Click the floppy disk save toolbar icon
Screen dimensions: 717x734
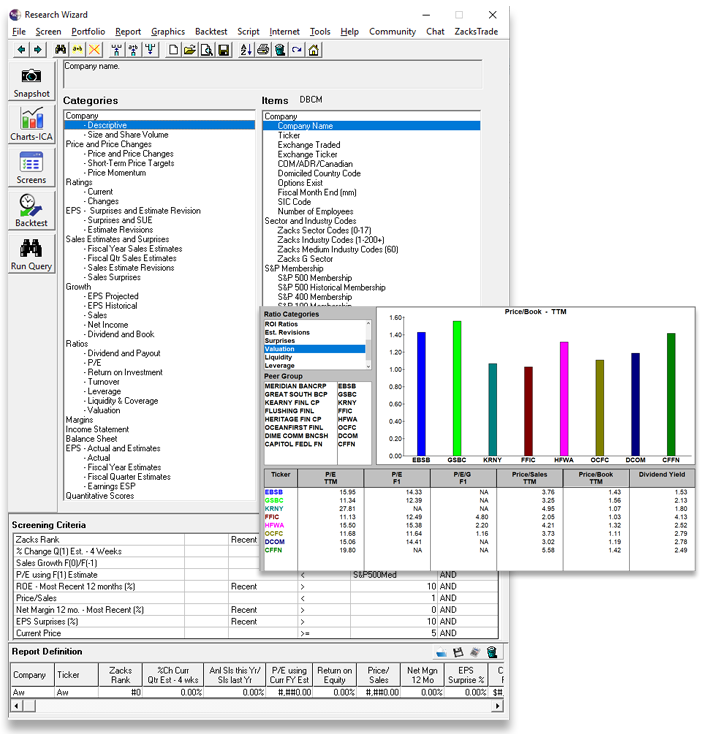coord(224,50)
